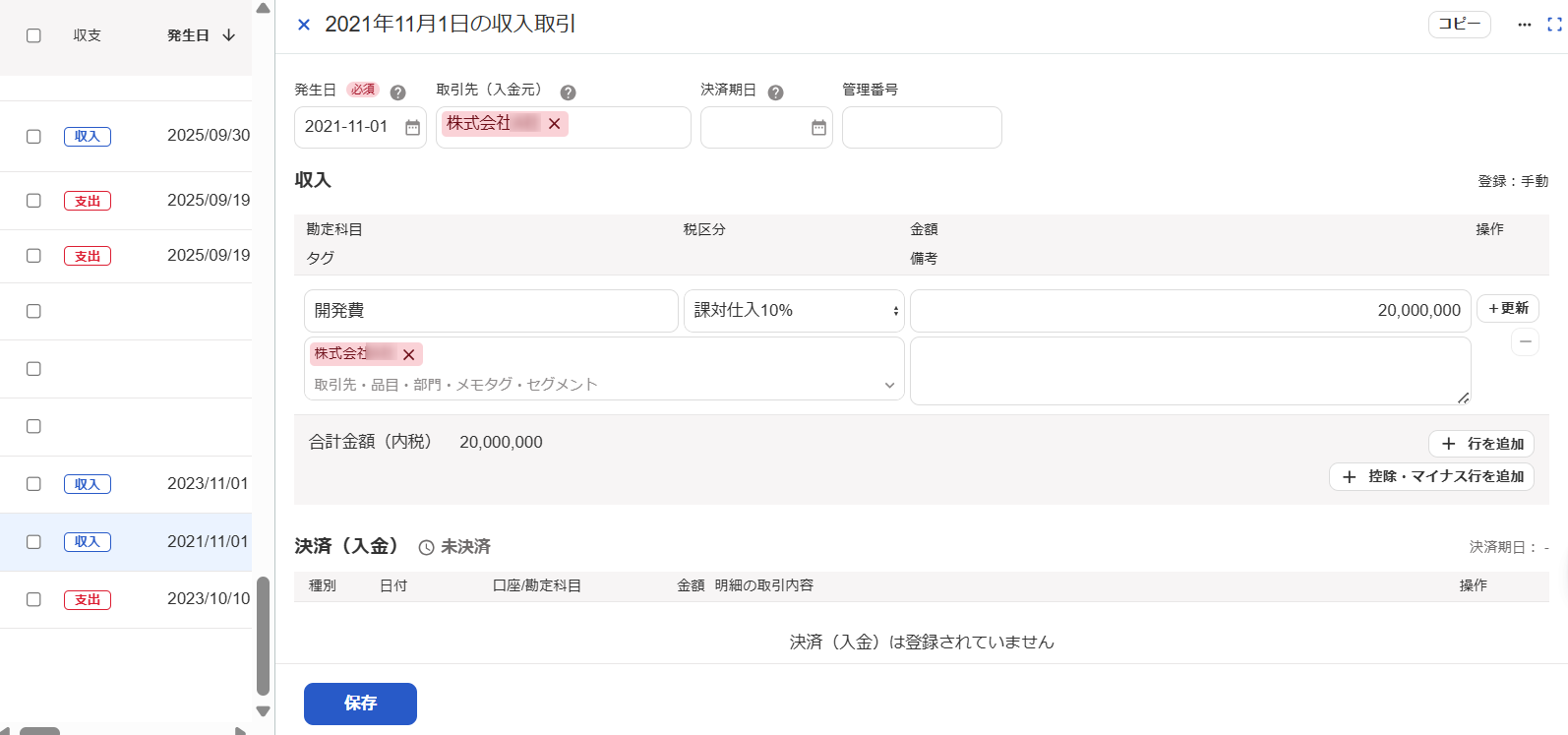1568x735 pixels.
Task: Click the list scrollbar up arrow
Action: coord(263,9)
